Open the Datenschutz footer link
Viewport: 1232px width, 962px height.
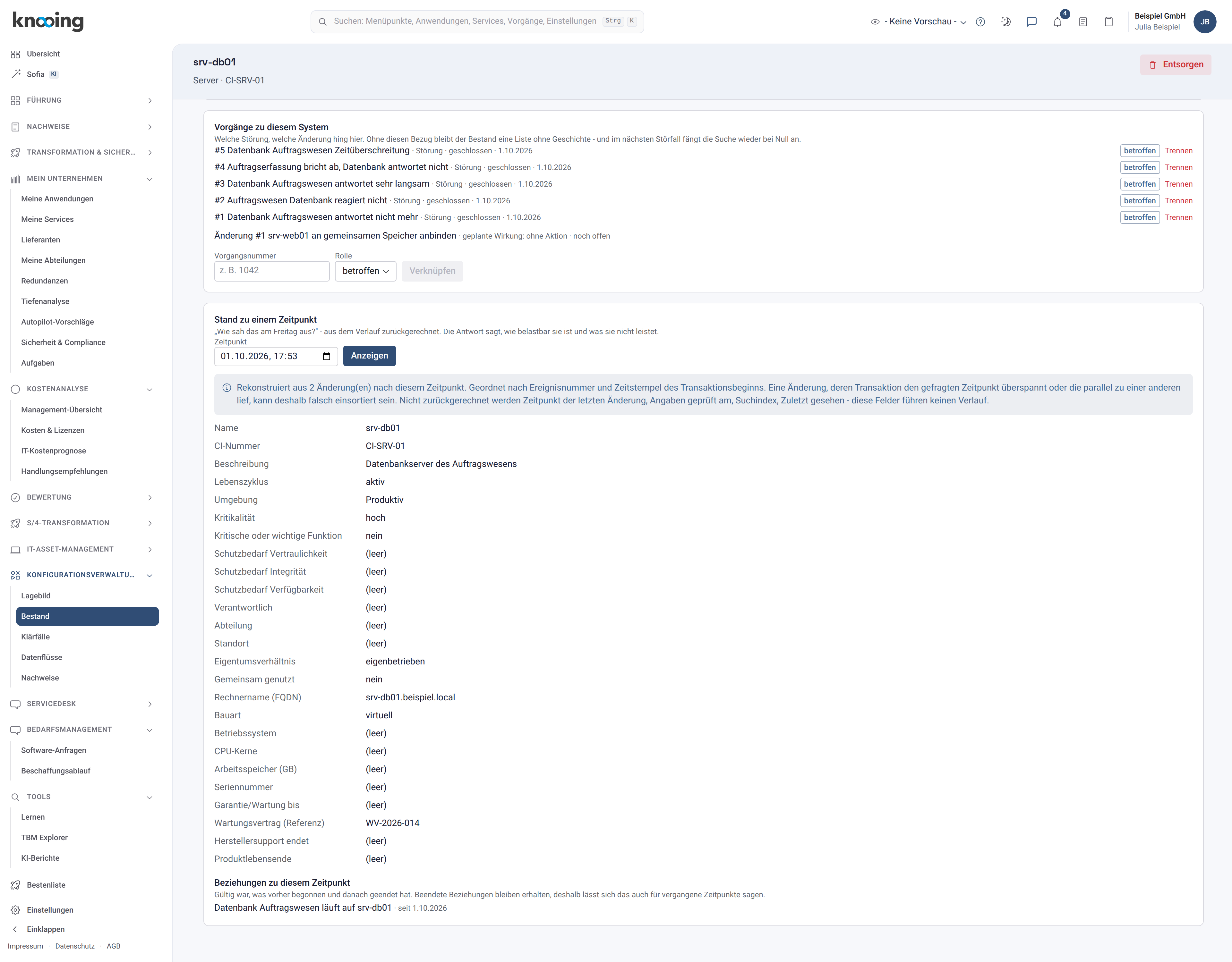75,946
